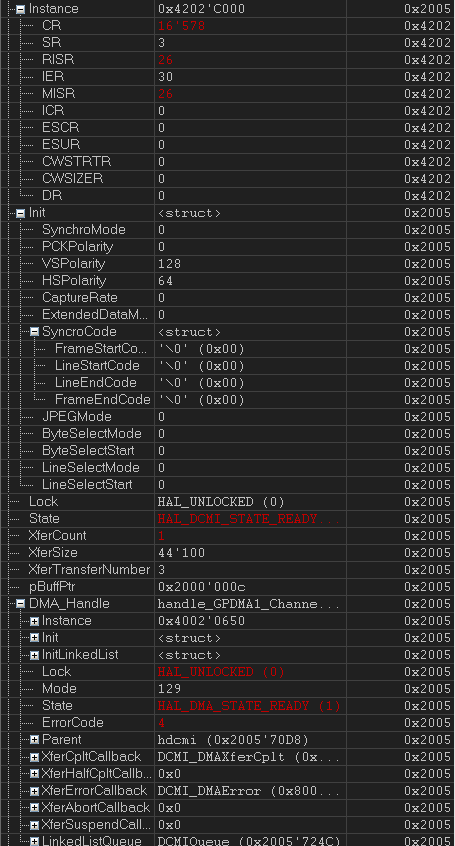Select the hdcmi Lock field
Image resolution: width=455 pixels, height=846 pixels.
(x=227, y=502)
